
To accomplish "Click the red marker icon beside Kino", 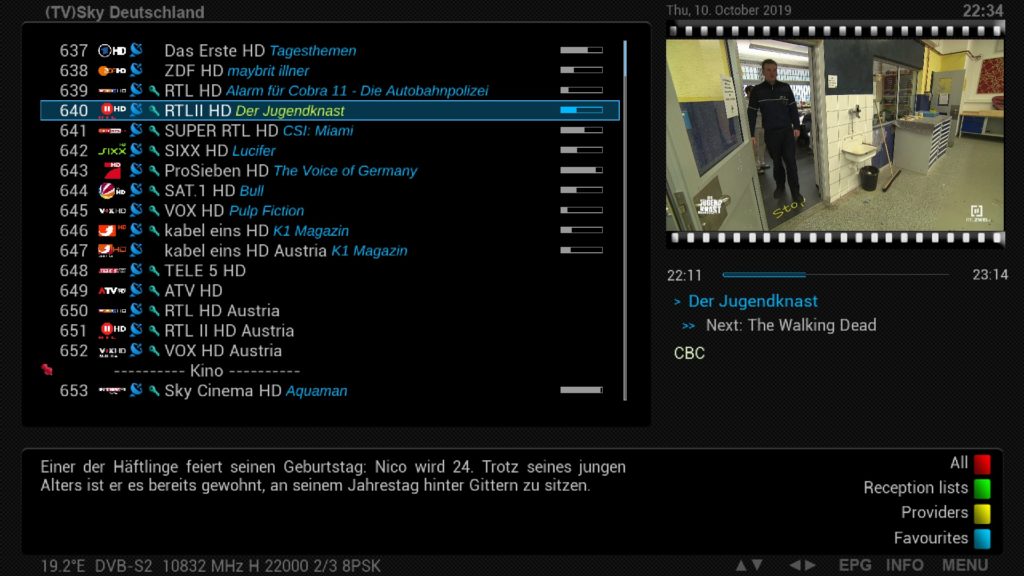I will pos(46,370).
